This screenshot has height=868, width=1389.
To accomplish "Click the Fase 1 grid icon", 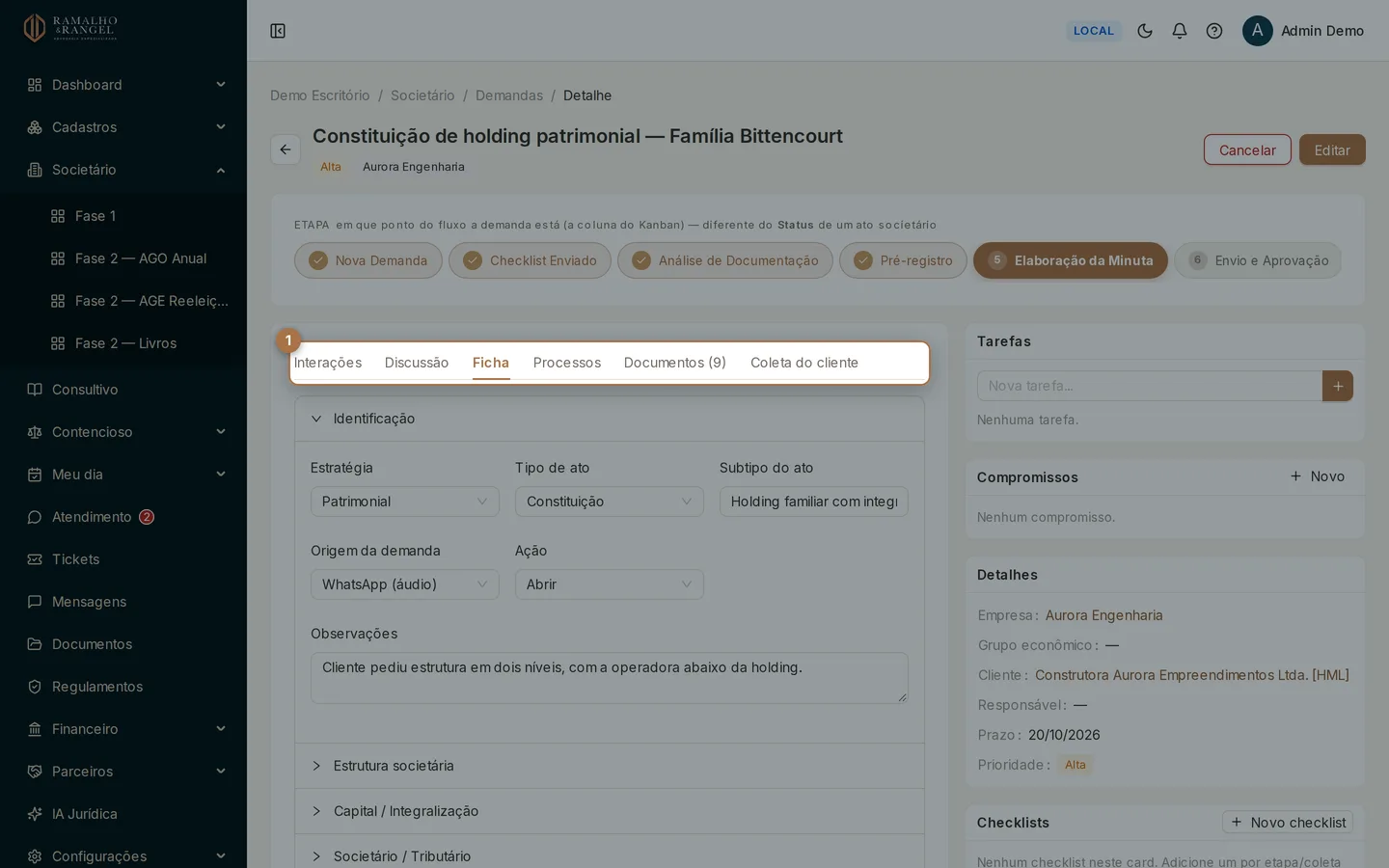I will coord(58,216).
